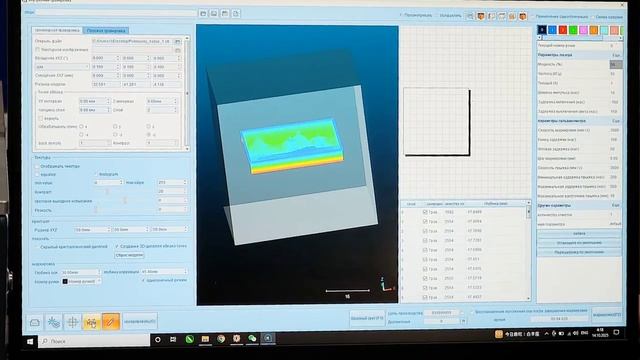Switch to the inactive tab left of Плоская гравировка
The image size is (640, 360).
(57, 30)
